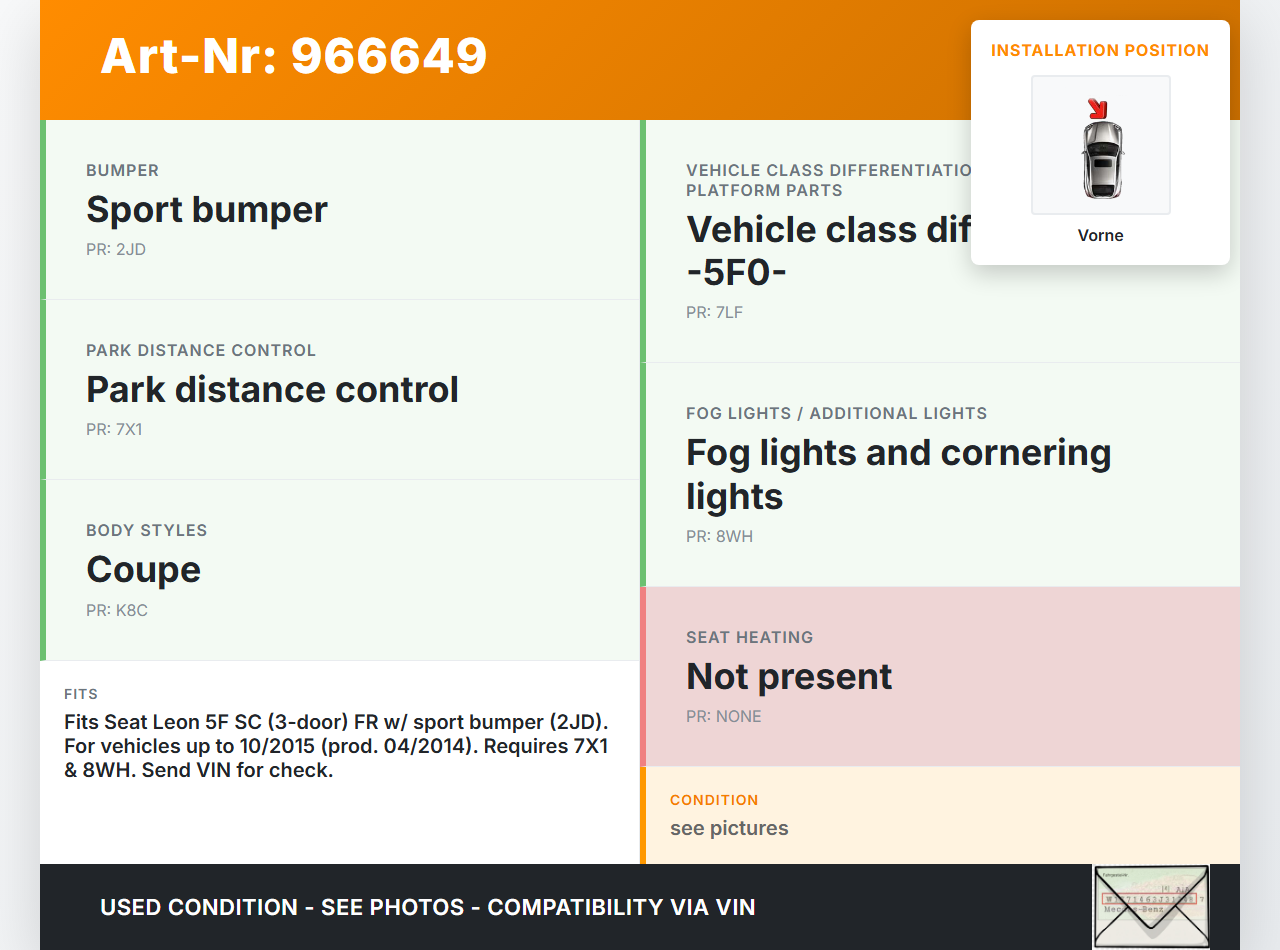
Task: Open the VIN envelope icon
Action: [x=1151, y=906]
